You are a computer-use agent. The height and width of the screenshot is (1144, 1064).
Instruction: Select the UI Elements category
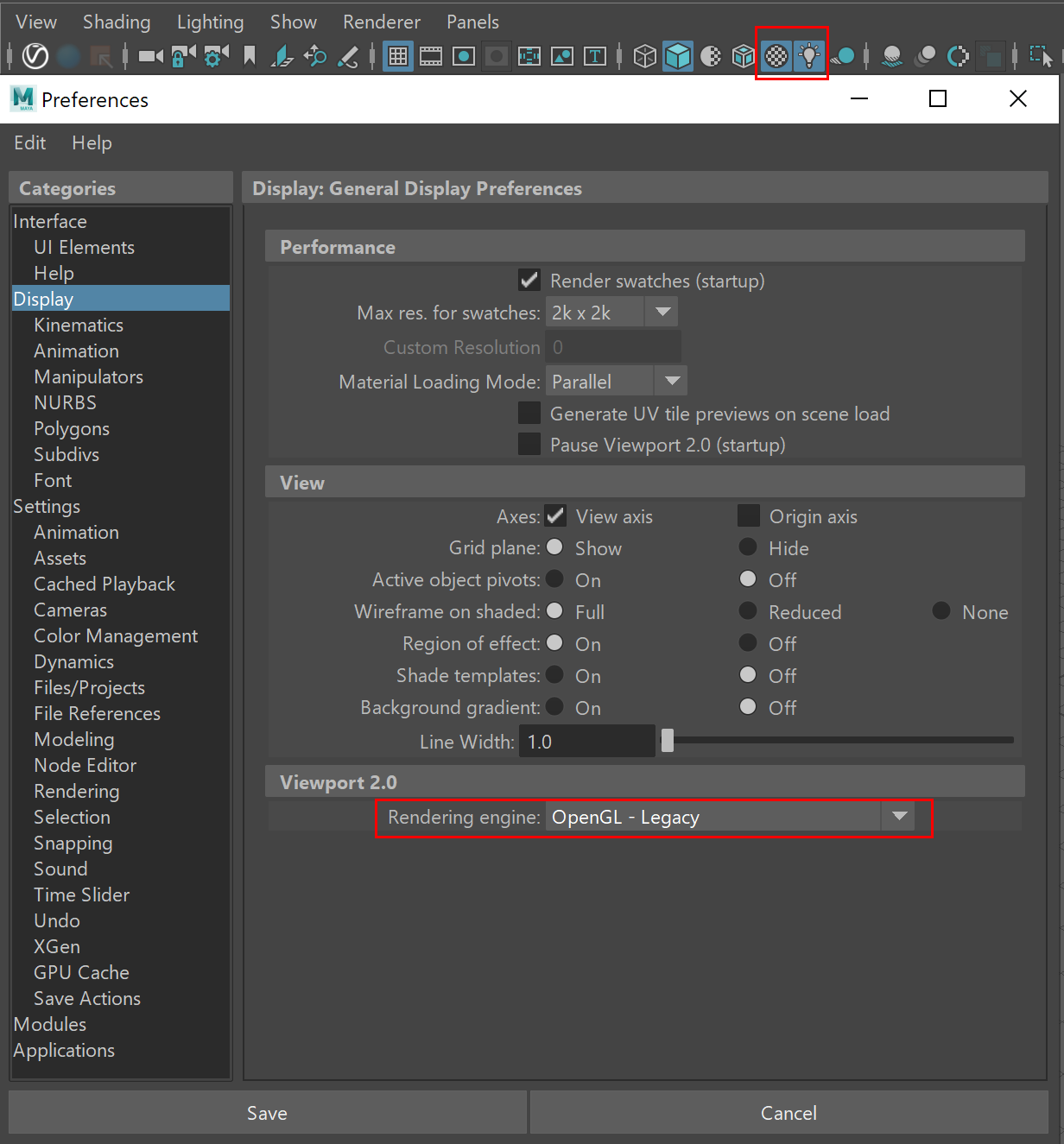click(x=121, y=247)
